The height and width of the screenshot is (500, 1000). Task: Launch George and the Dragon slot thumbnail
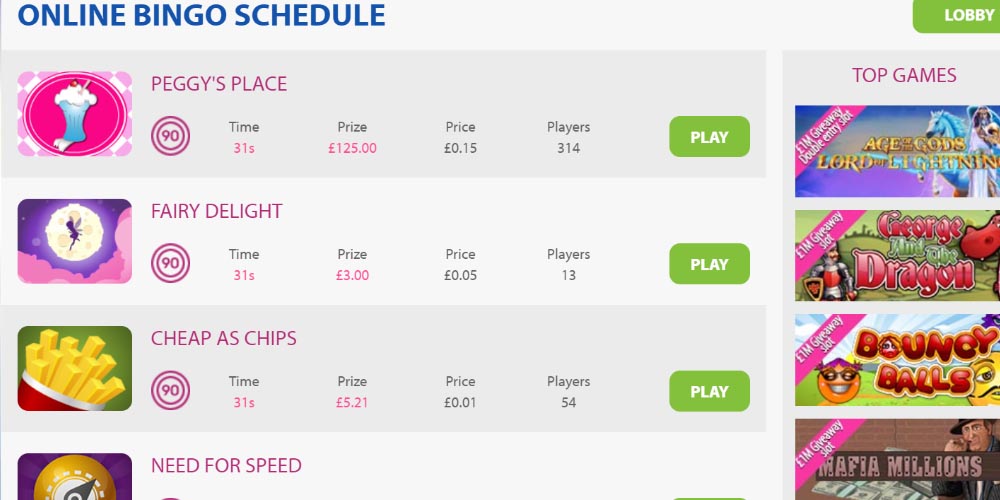(897, 256)
